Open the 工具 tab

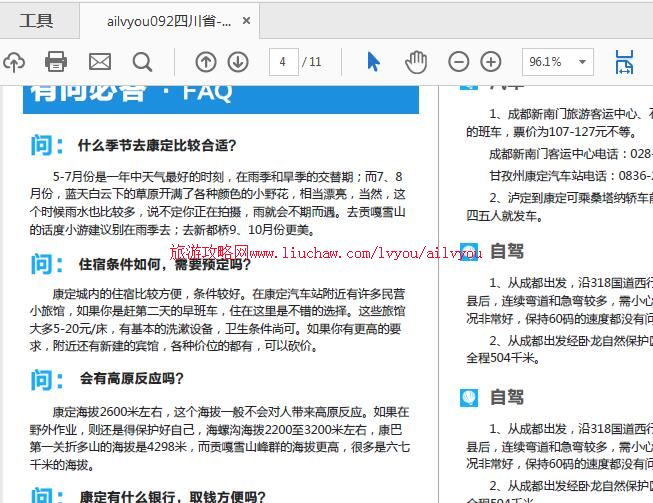(x=37, y=21)
